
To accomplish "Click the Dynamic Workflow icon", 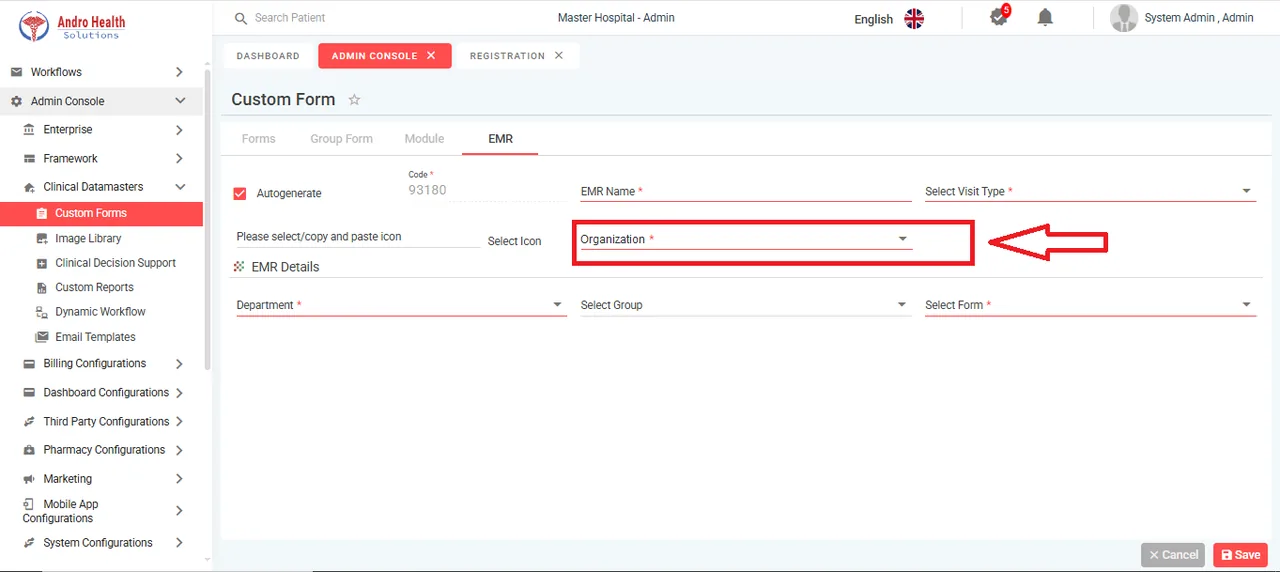I will tap(42, 312).
